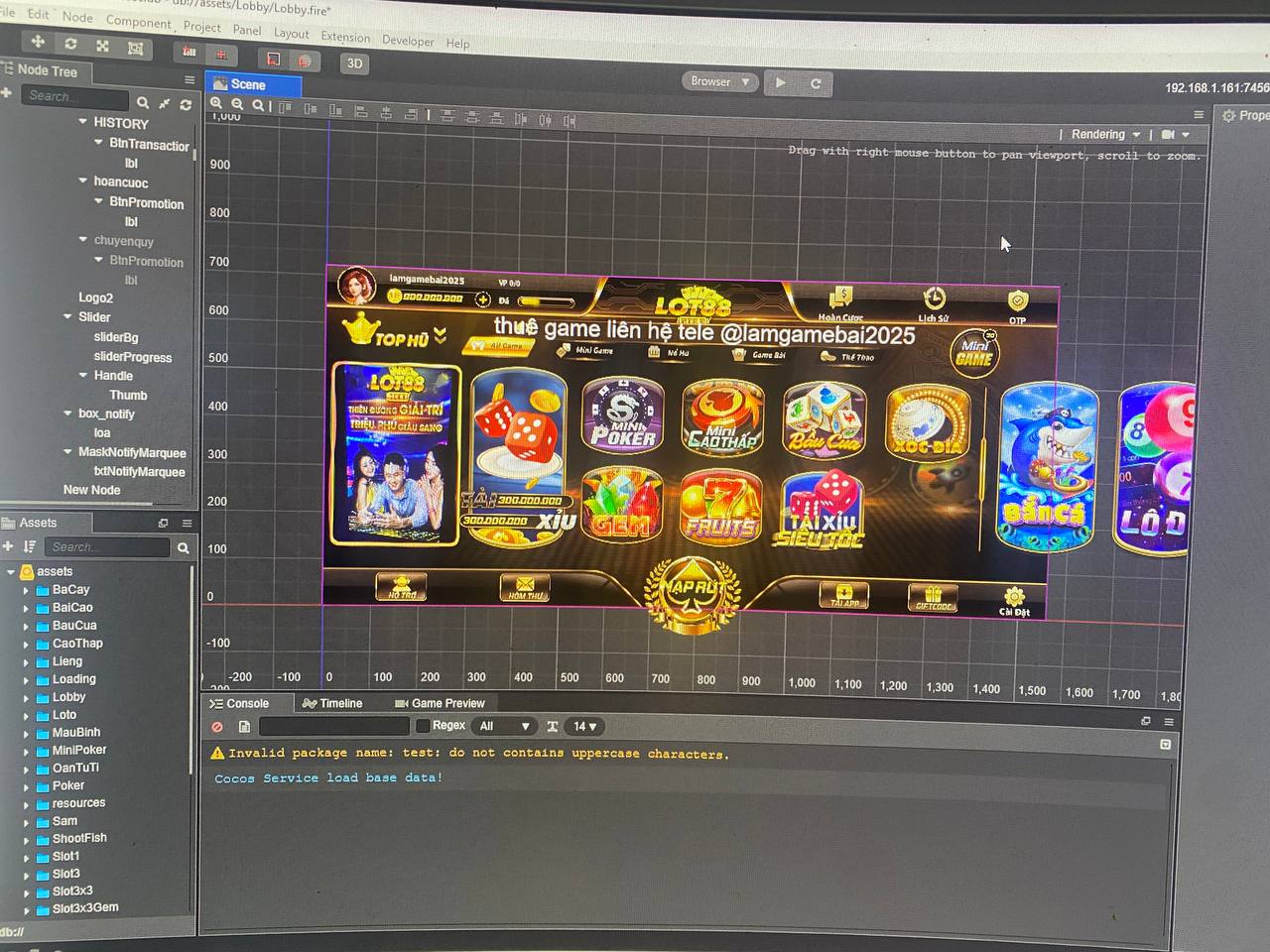This screenshot has width=1270, height=952.
Task: Click the Assets search magnifier icon
Action: tap(184, 547)
